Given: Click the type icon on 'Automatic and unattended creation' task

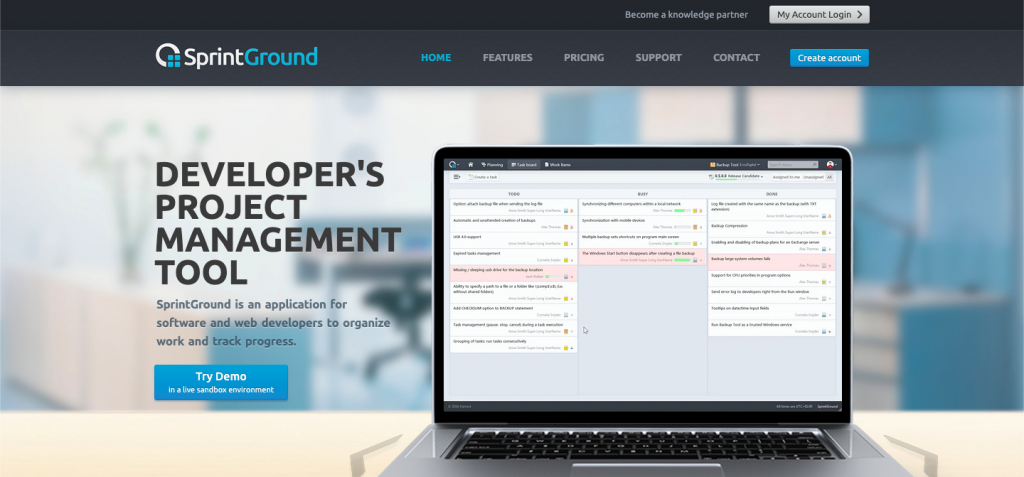Looking at the screenshot, I should 566,227.
